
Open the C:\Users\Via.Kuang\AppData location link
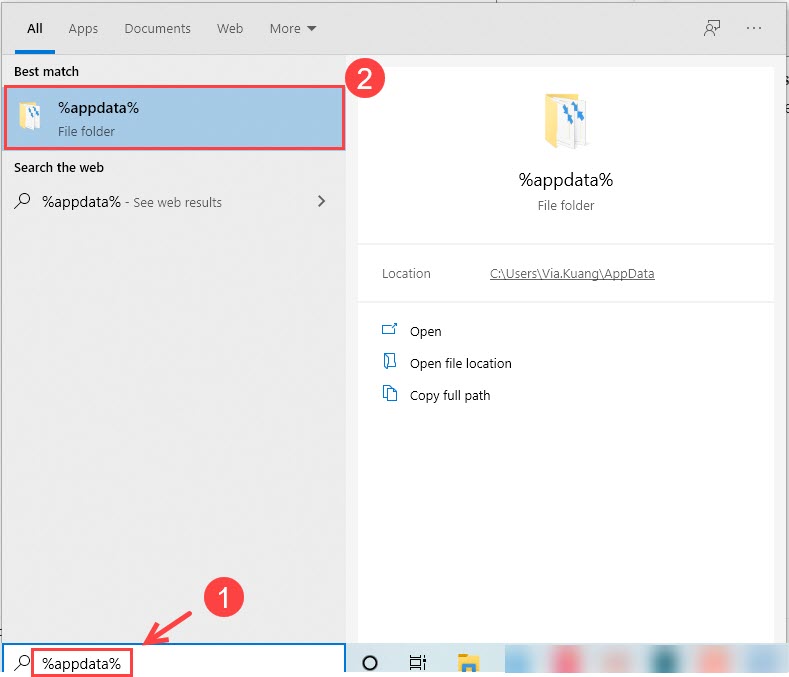(572, 274)
